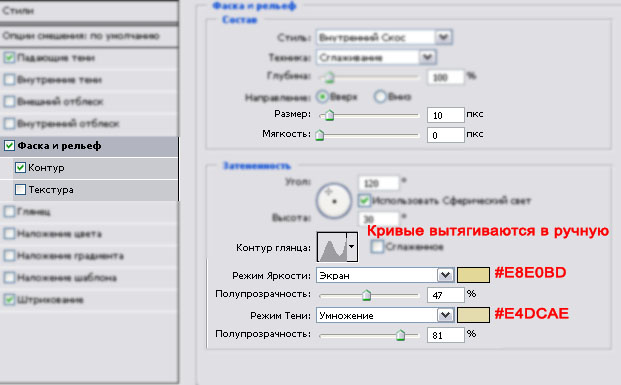
Task: Open the Стиль dropdown showing Внутренний Скос
Action: (x=384, y=37)
